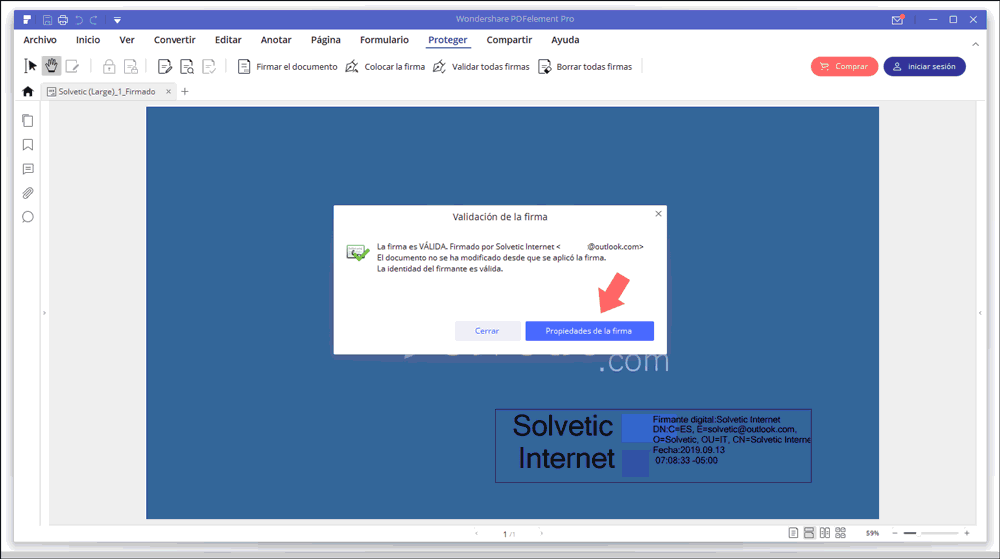Go to the Home icon tab
The image size is (1000, 559).
pos(27,91)
